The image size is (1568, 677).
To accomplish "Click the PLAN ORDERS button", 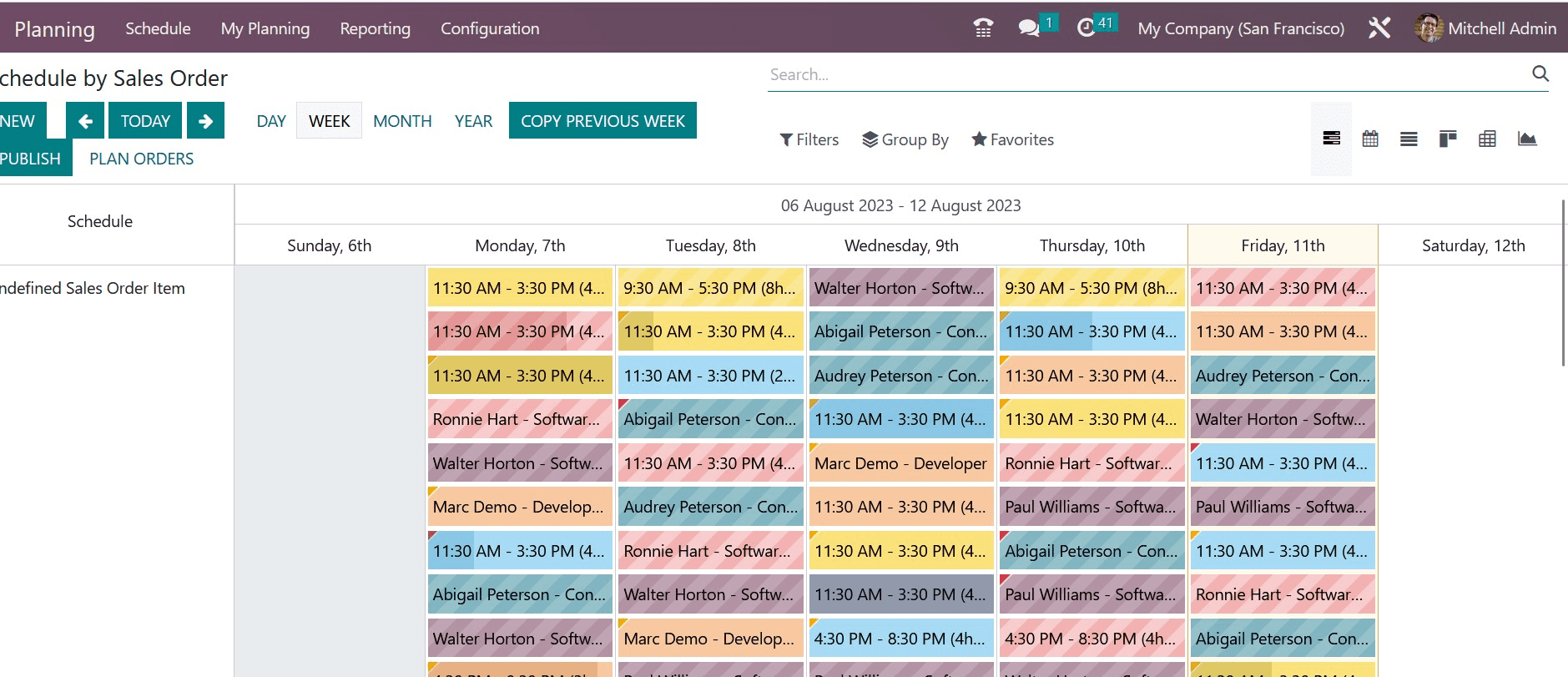I will [x=142, y=159].
